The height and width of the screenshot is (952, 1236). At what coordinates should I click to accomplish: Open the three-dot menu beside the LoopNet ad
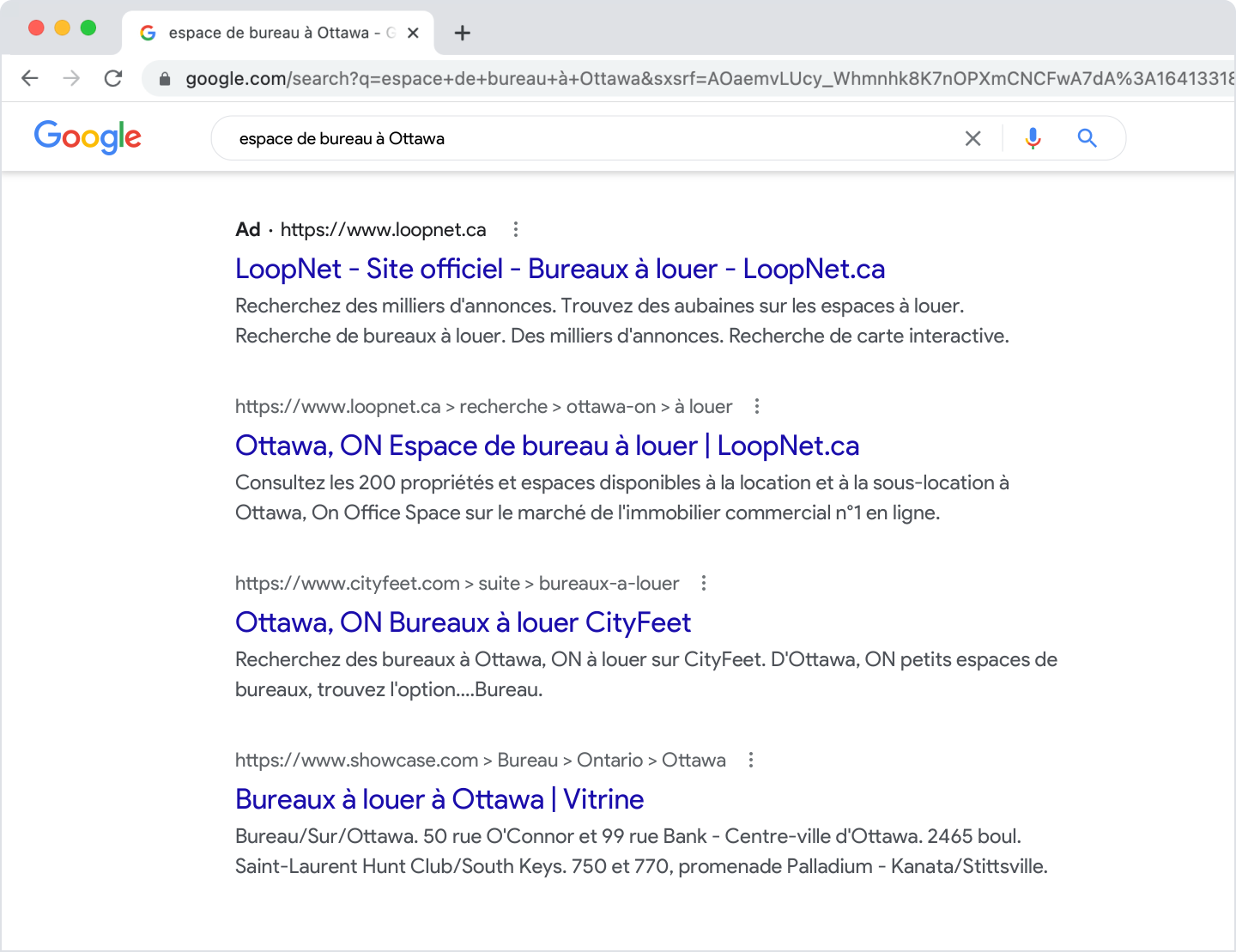(x=515, y=229)
